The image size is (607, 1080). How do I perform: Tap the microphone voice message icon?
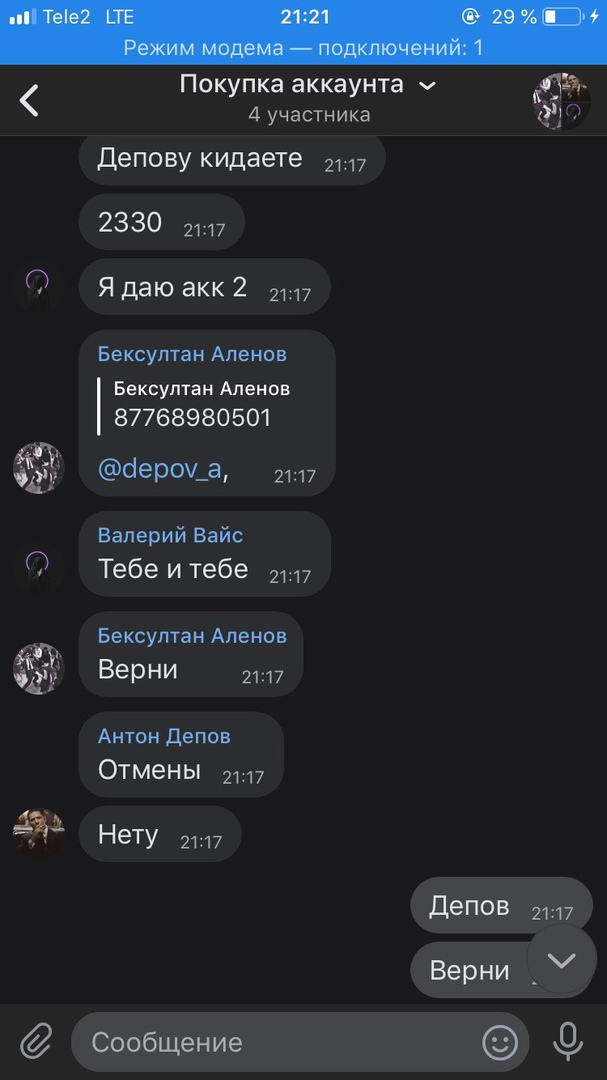[568, 1042]
